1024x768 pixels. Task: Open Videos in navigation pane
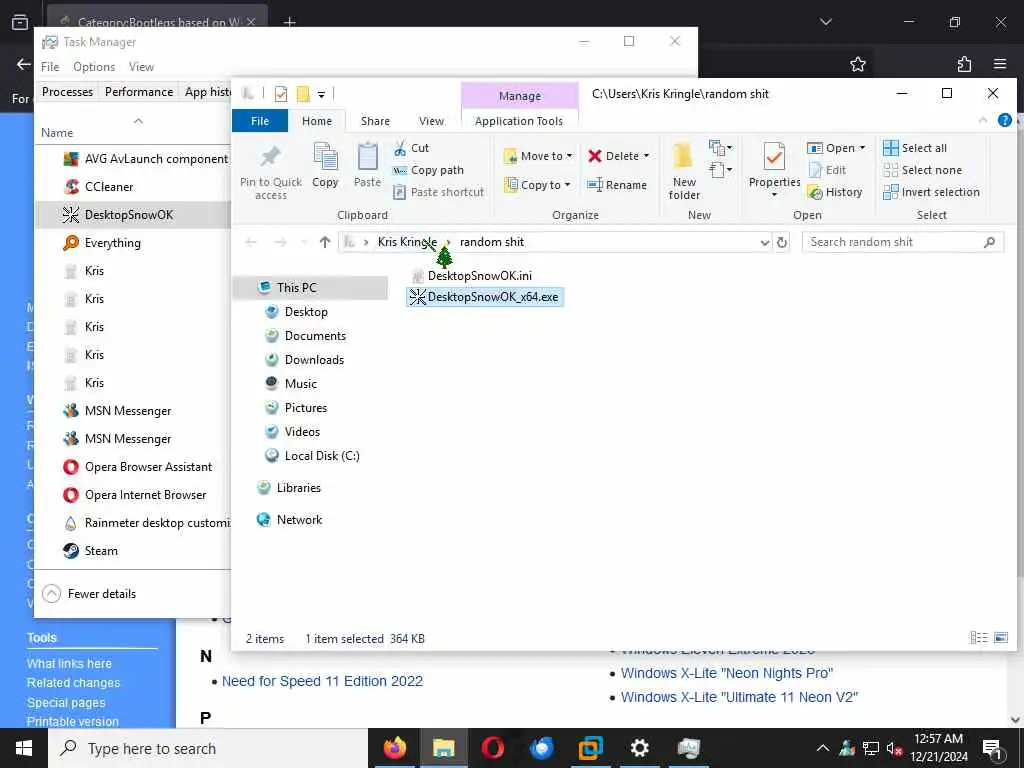[302, 432]
